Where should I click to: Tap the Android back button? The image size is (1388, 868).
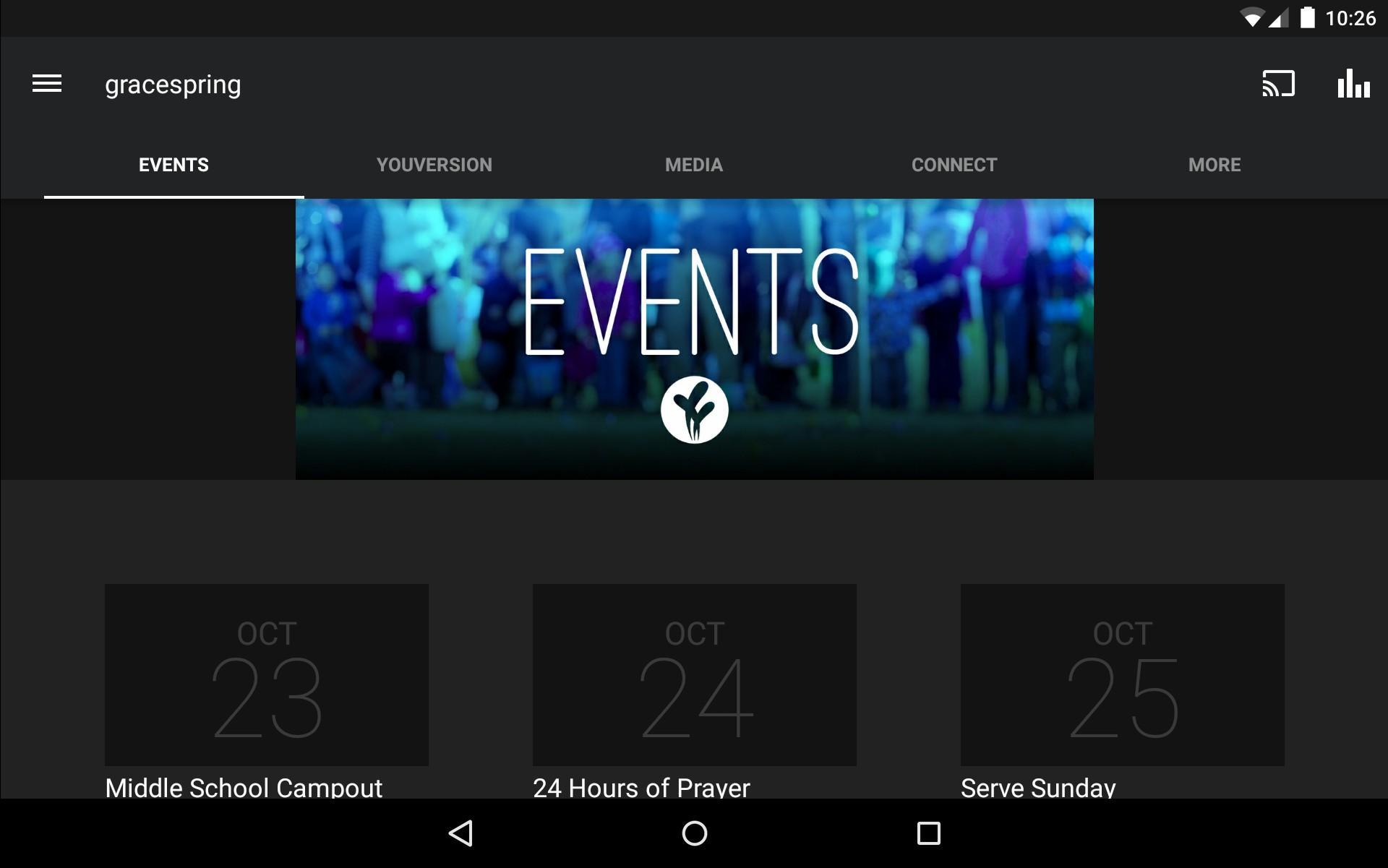[461, 833]
